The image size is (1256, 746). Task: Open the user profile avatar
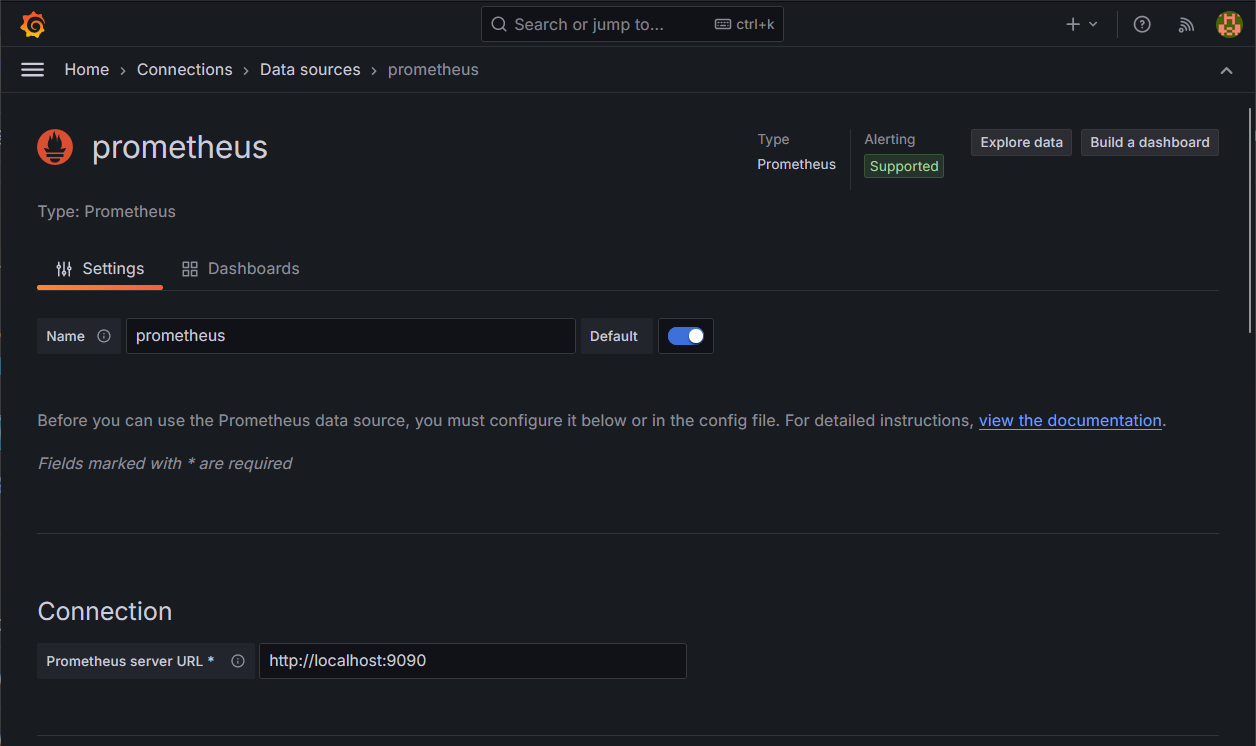(x=1229, y=24)
